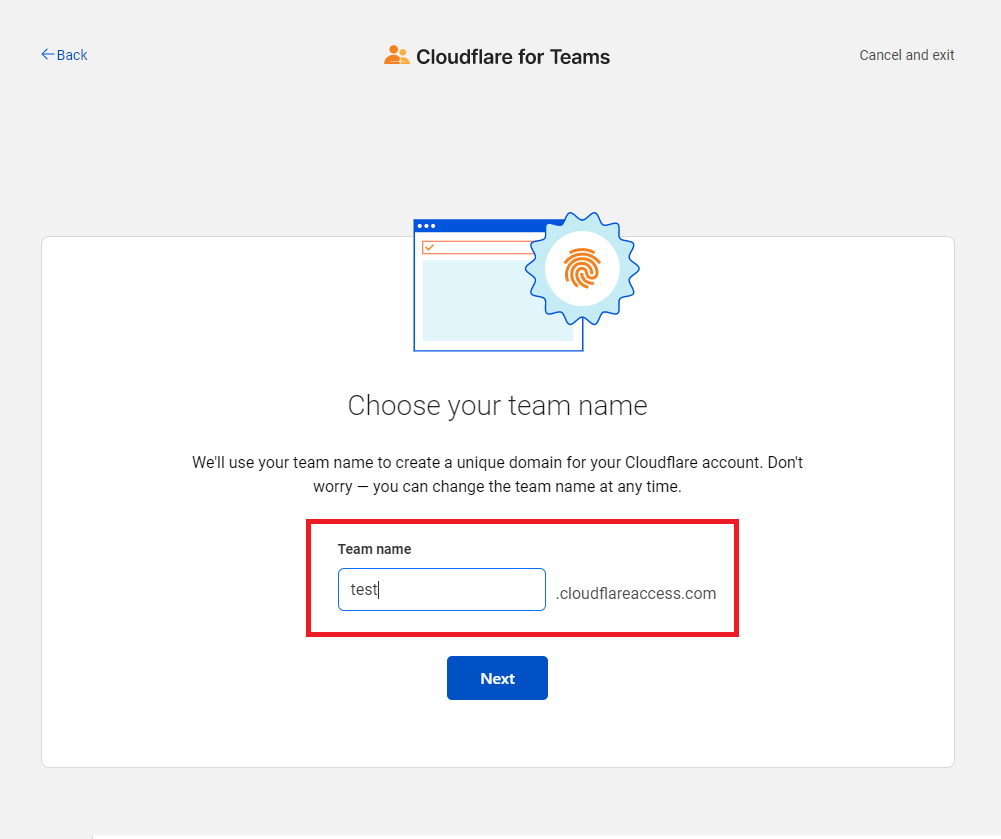Screen dimensions: 1001x839
Task: Click the .cloudflareaccess.com domain suffix
Action: 636,593
